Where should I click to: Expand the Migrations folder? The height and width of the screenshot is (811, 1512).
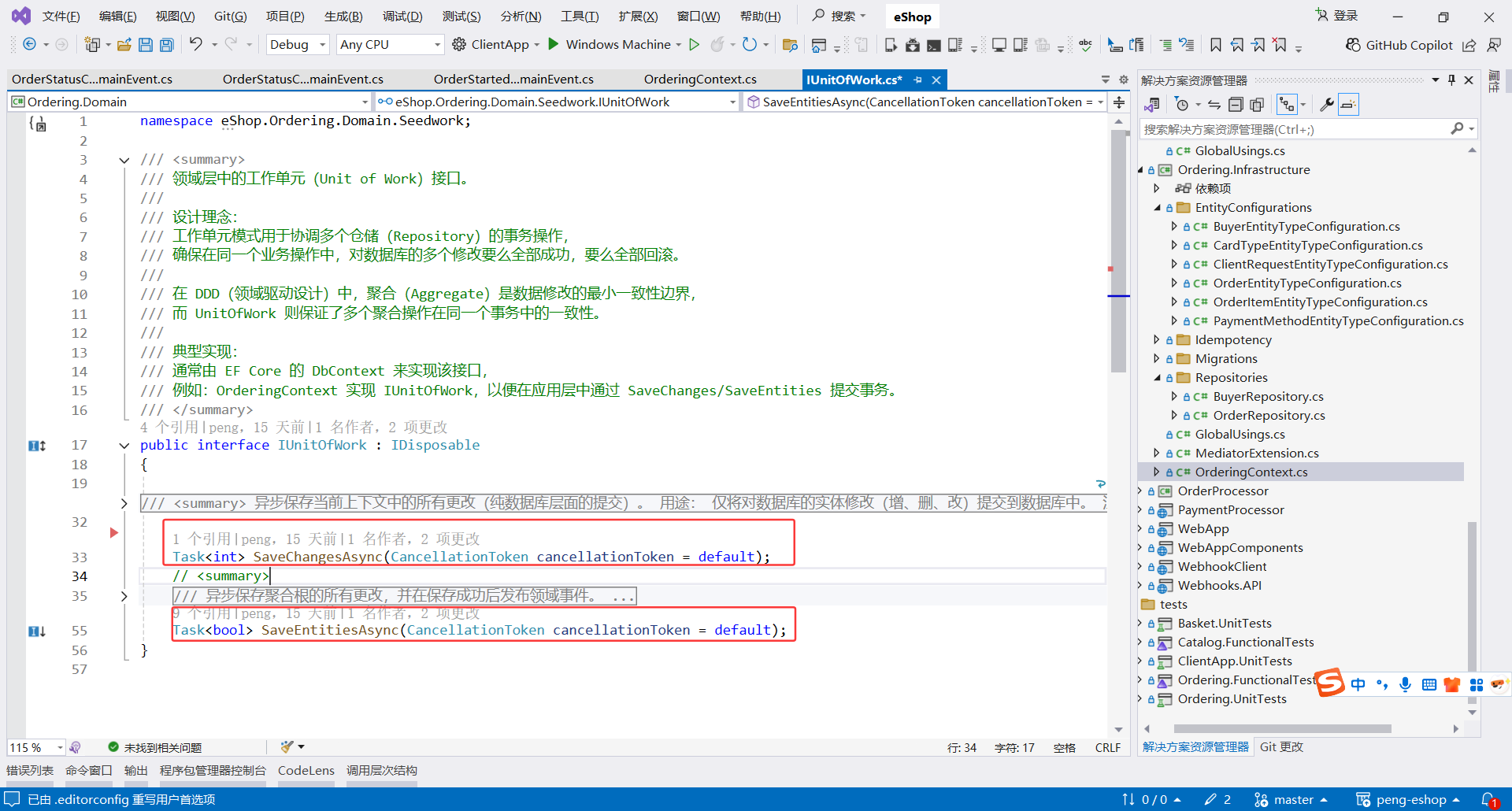point(1157,359)
